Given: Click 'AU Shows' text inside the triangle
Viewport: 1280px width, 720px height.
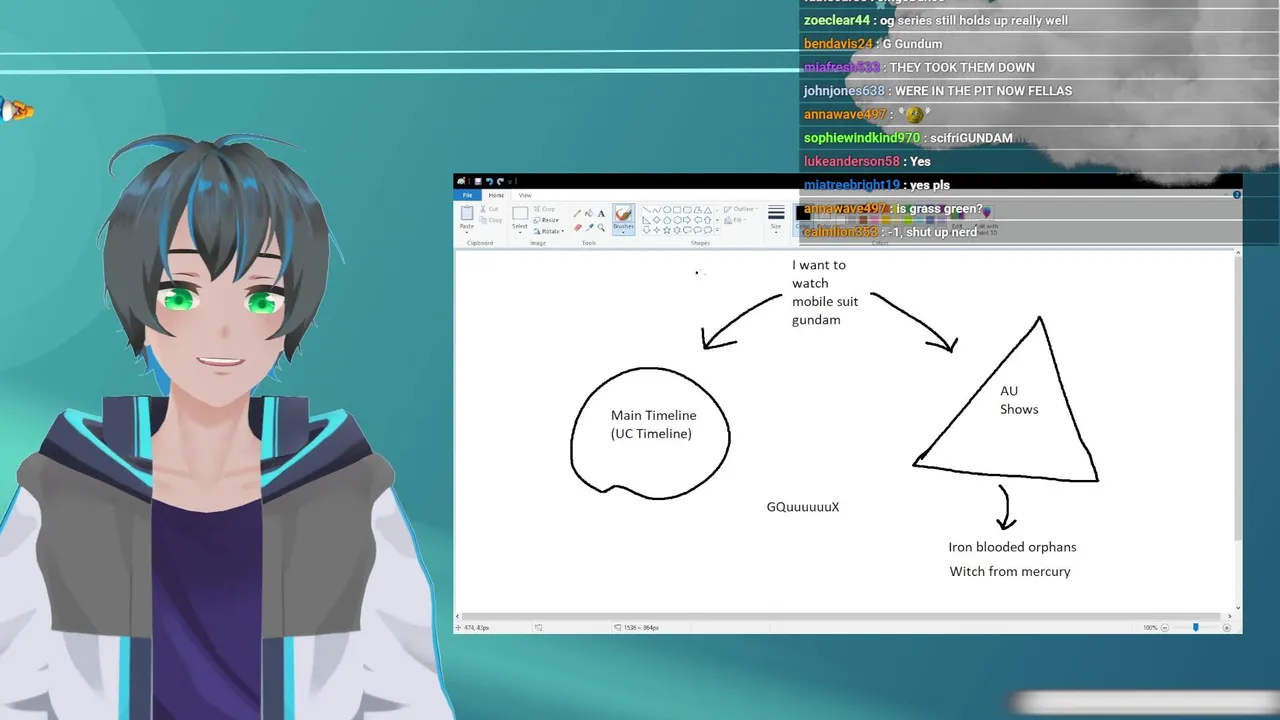Looking at the screenshot, I should tap(1019, 400).
